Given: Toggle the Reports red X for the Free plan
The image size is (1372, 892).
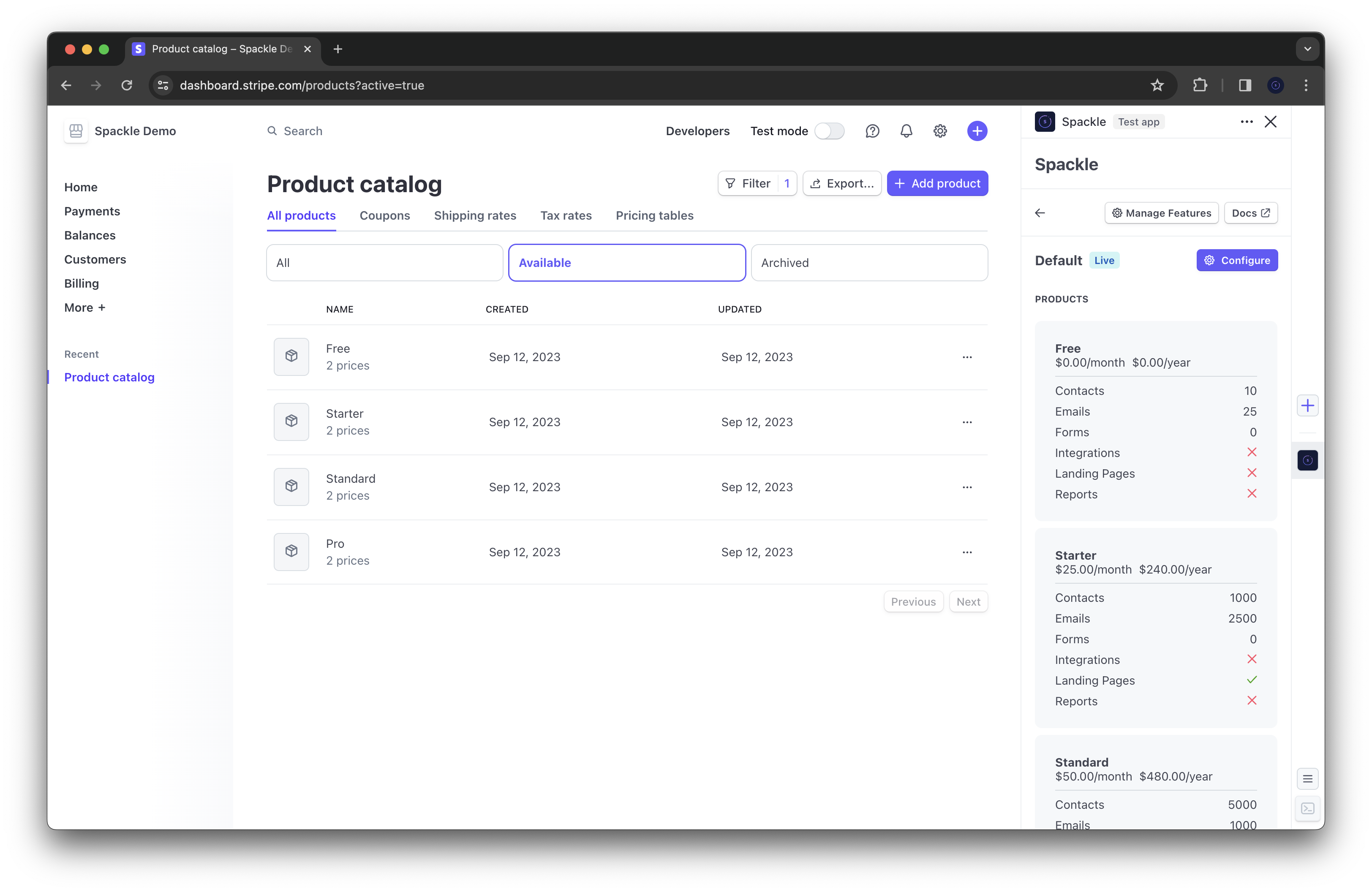Looking at the screenshot, I should pos(1252,493).
